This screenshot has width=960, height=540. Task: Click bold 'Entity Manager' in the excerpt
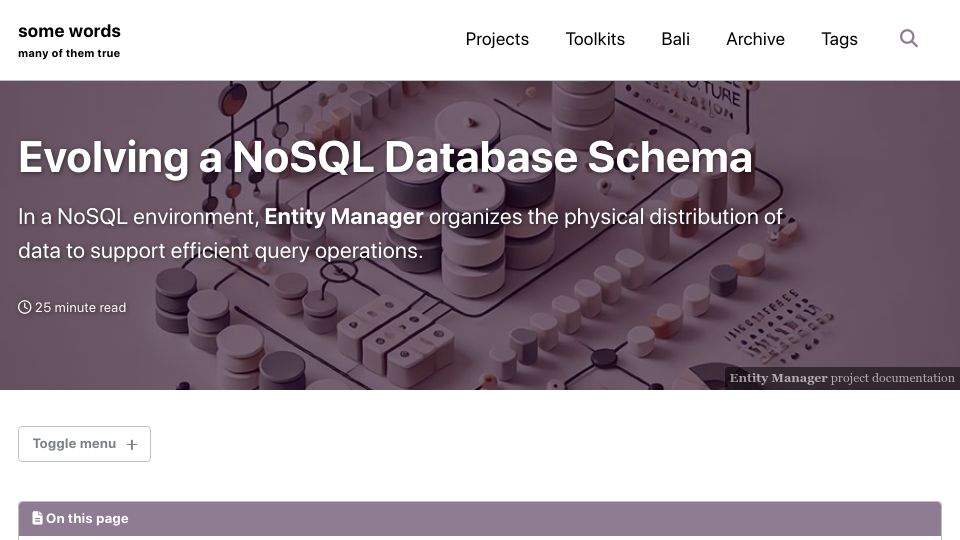tap(343, 217)
